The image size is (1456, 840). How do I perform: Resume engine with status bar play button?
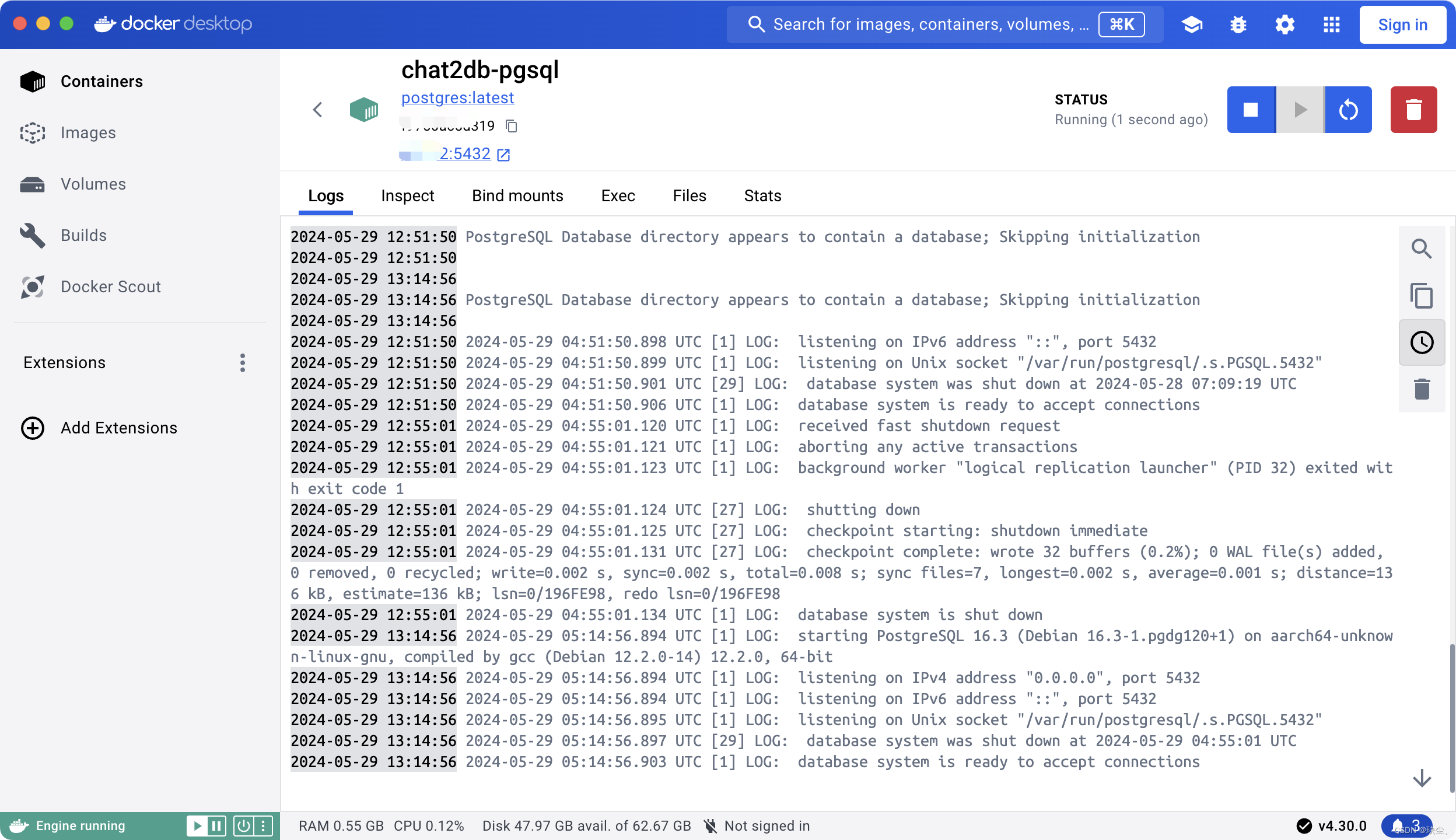point(197,826)
